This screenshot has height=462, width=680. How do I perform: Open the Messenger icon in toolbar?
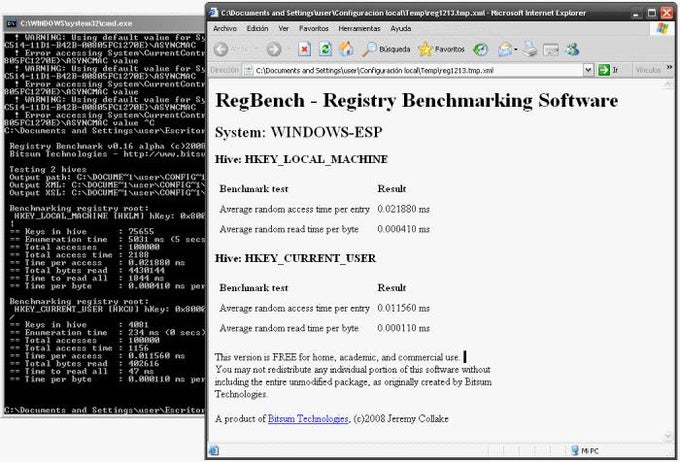572,49
